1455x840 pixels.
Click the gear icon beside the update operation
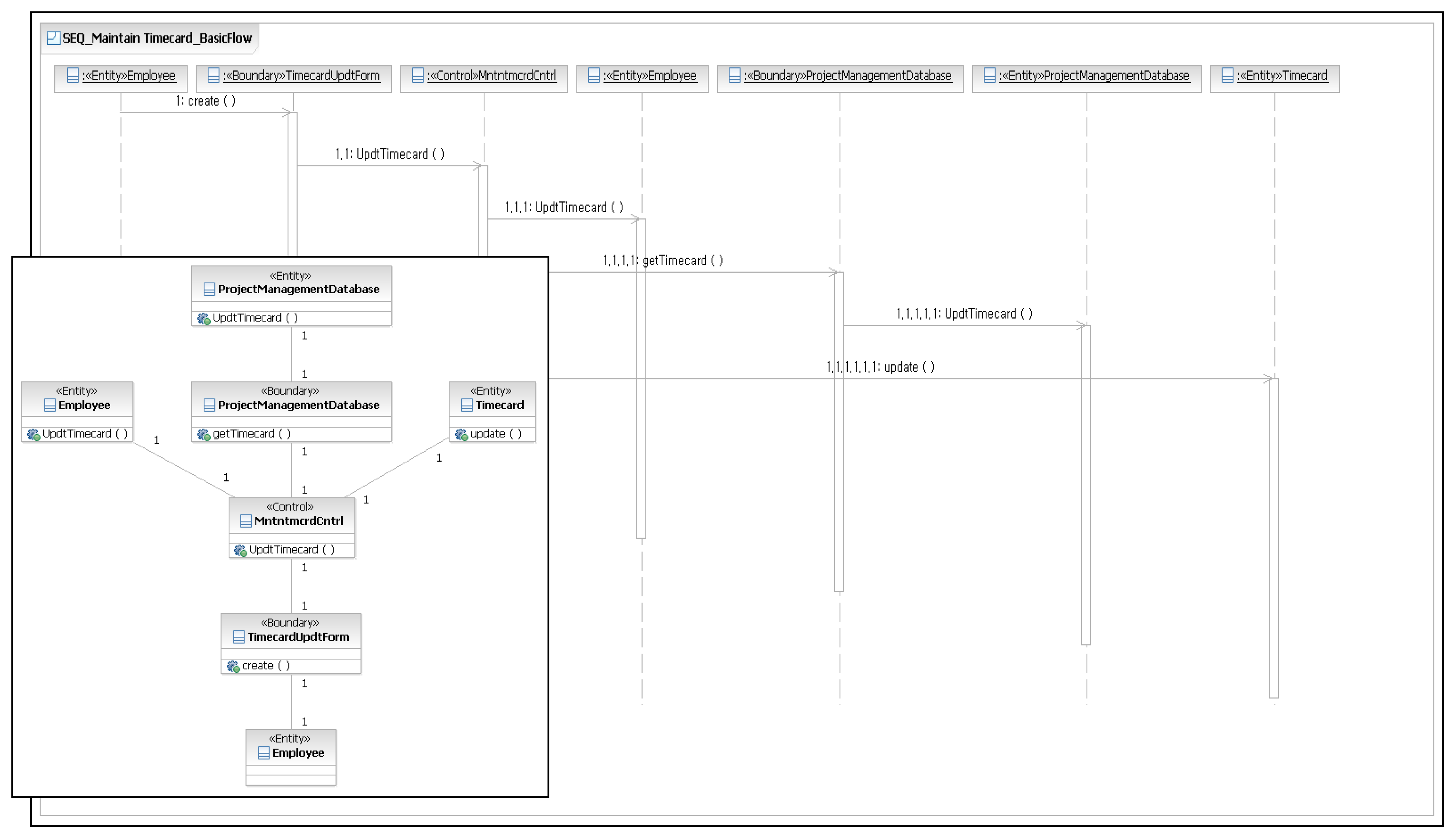(461, 434)
